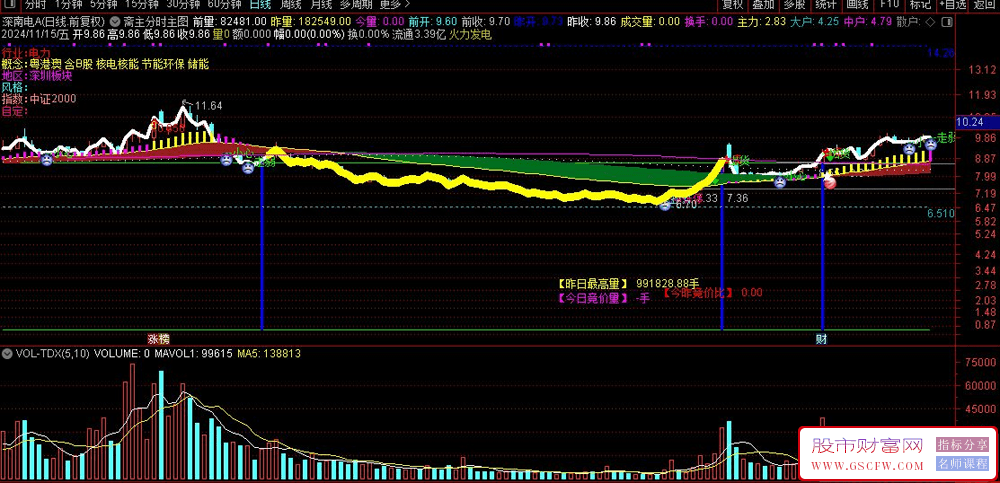
Task: Open the 含B股 concept tag
Action: click(x=78, y=64)
